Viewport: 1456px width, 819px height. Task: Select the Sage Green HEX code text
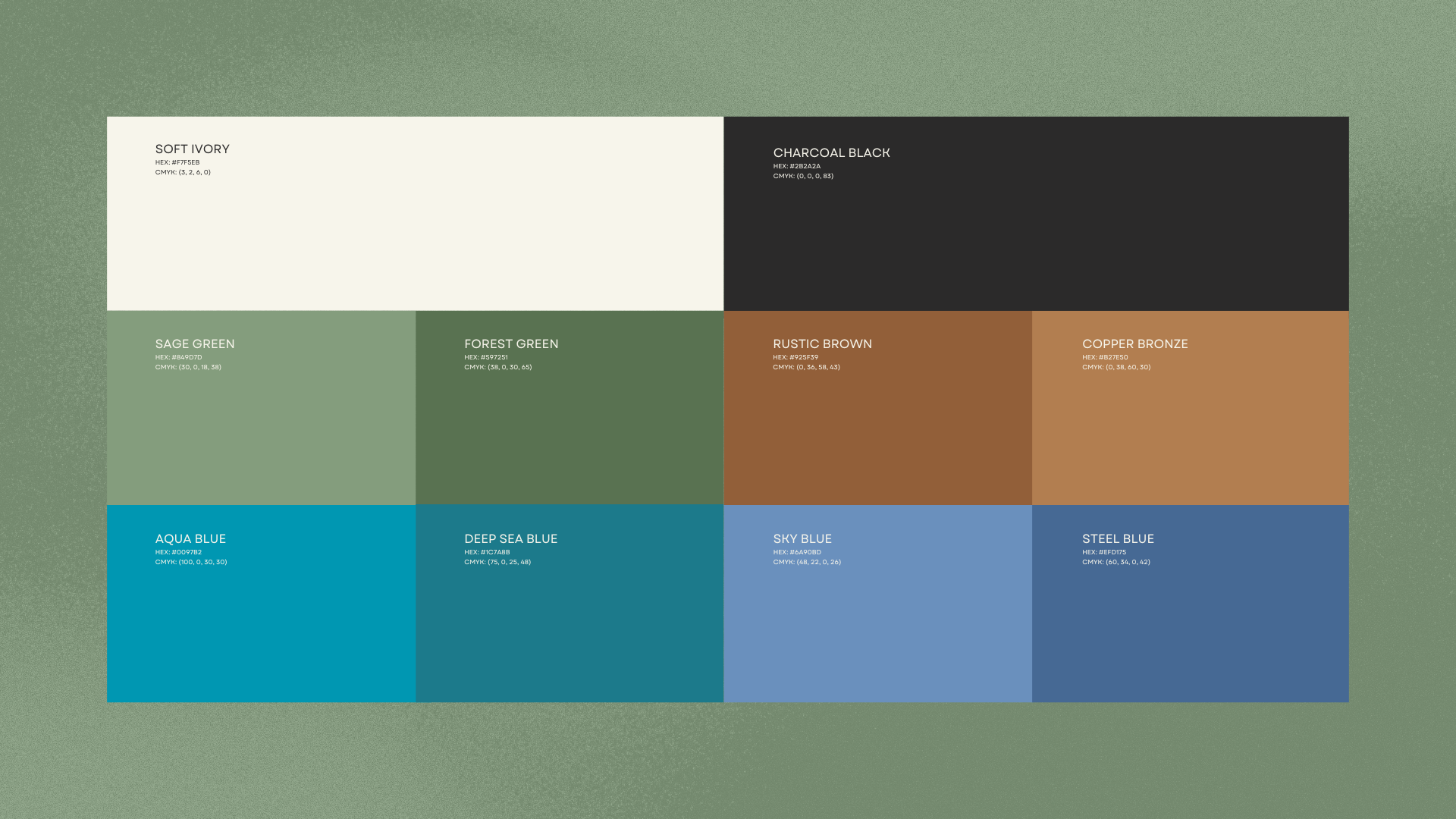pos(178,357)
